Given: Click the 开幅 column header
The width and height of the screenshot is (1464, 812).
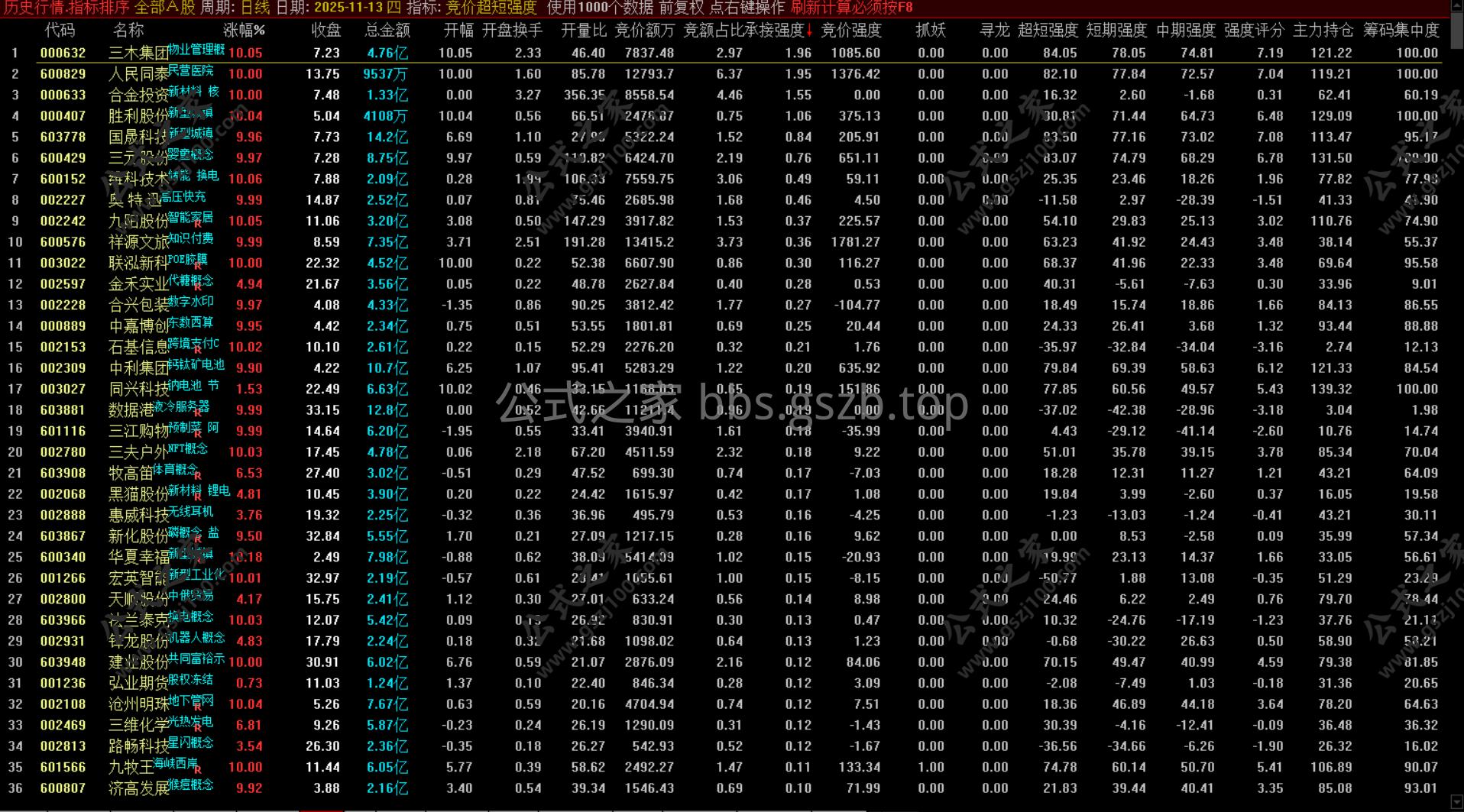Looking at the screenshot, I should coord(458,31).
